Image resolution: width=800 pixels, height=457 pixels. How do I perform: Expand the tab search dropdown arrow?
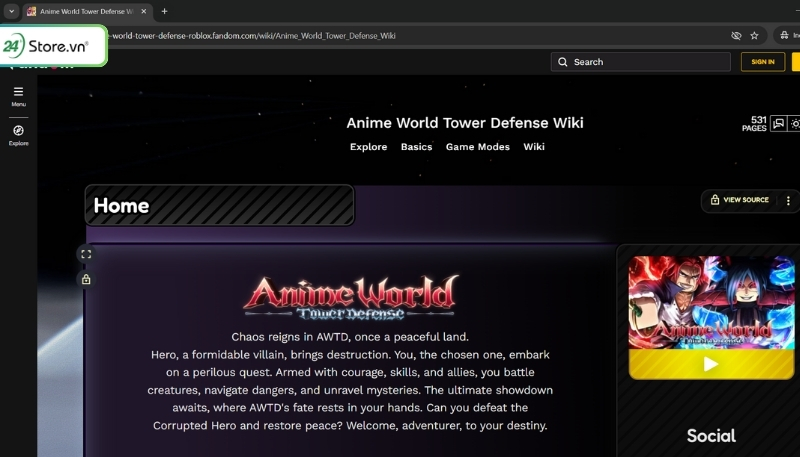[11, 11]
